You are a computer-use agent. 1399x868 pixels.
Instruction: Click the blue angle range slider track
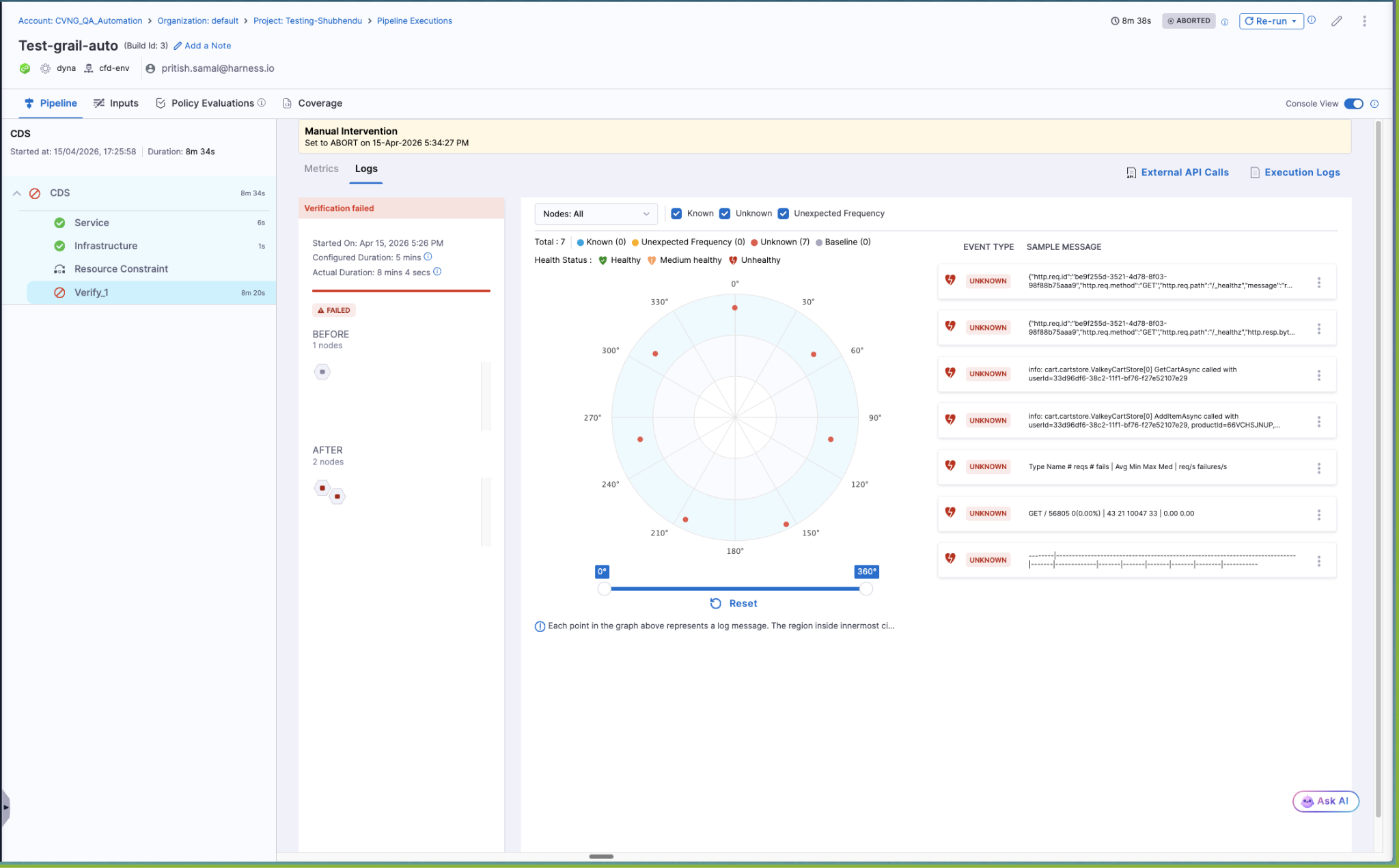[735, 589]
